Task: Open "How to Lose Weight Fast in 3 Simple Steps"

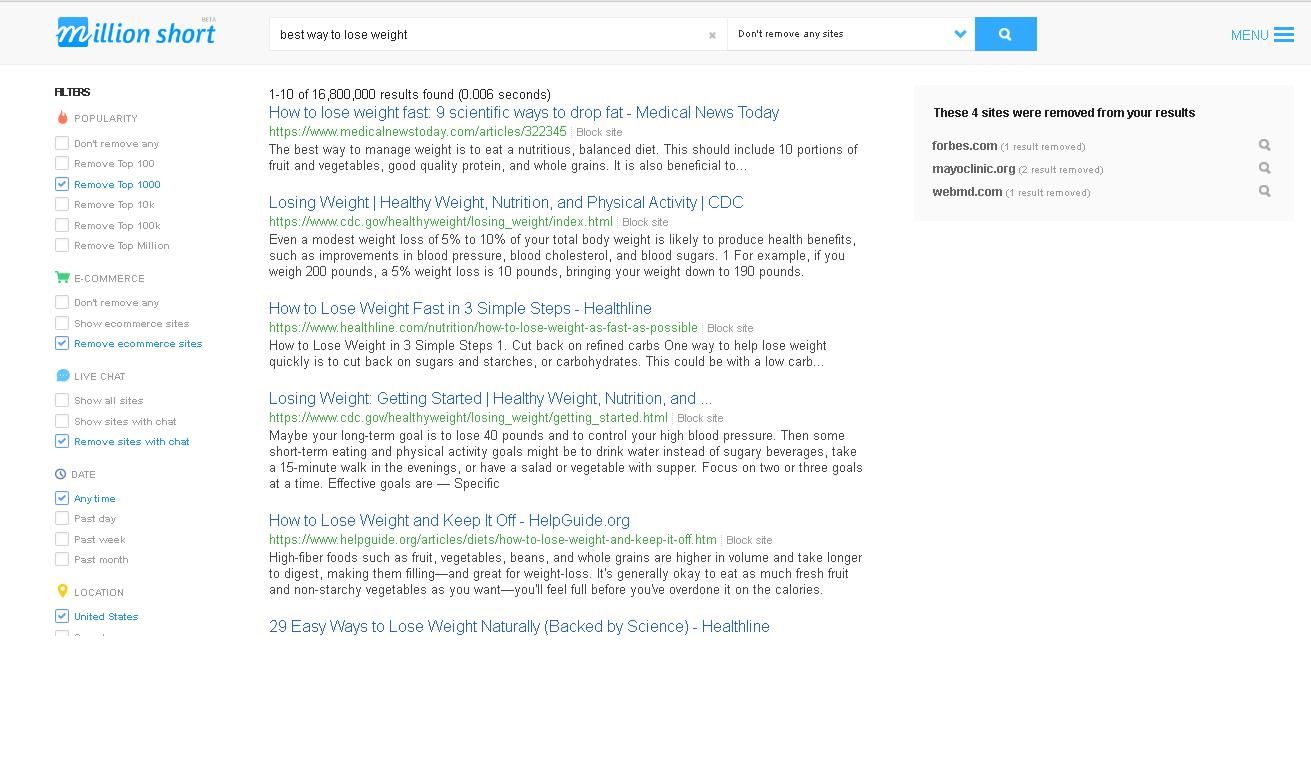Action: [460, 309]
